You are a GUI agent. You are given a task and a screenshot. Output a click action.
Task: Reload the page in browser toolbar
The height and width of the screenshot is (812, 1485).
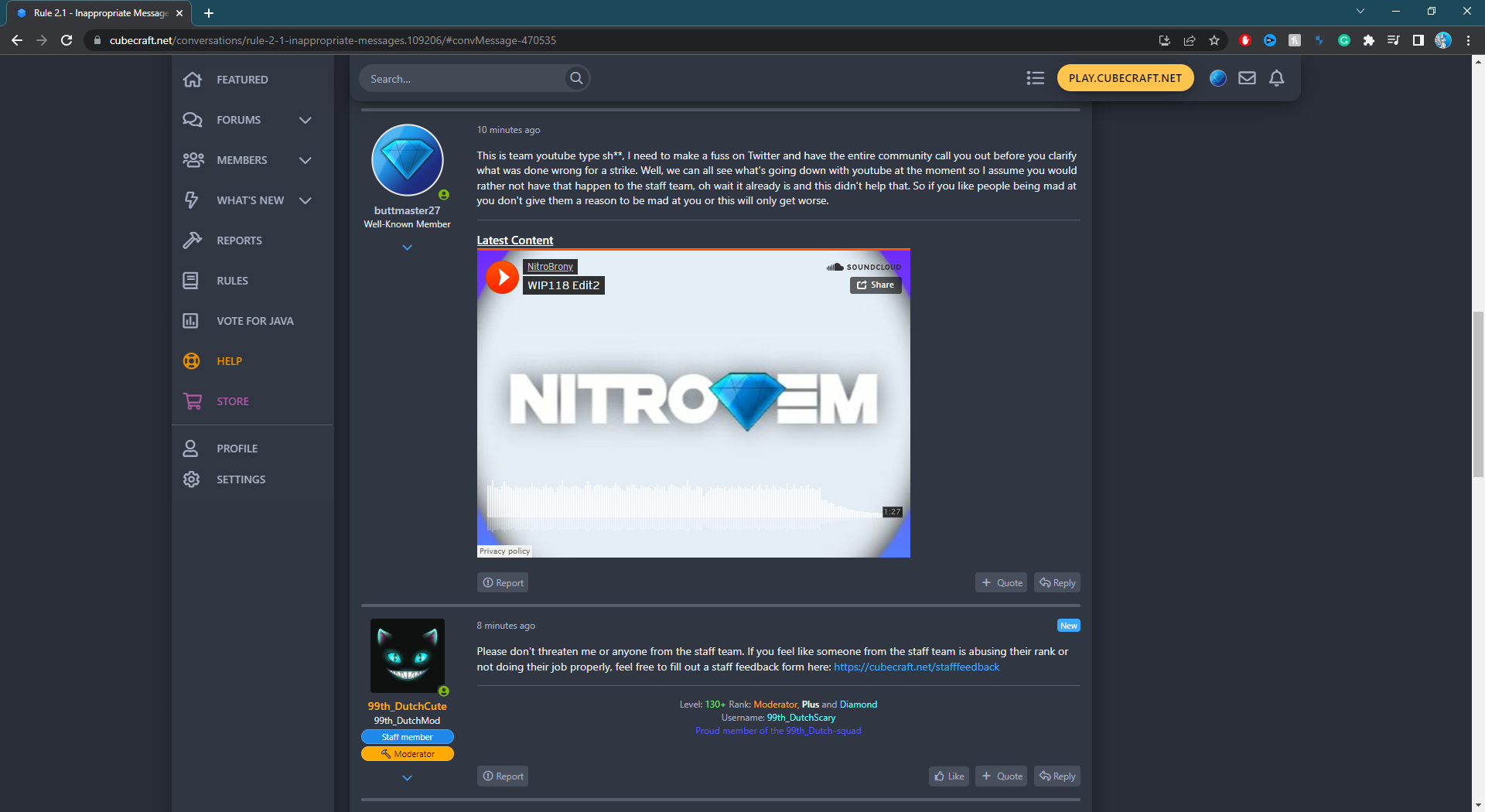point(67,40)
